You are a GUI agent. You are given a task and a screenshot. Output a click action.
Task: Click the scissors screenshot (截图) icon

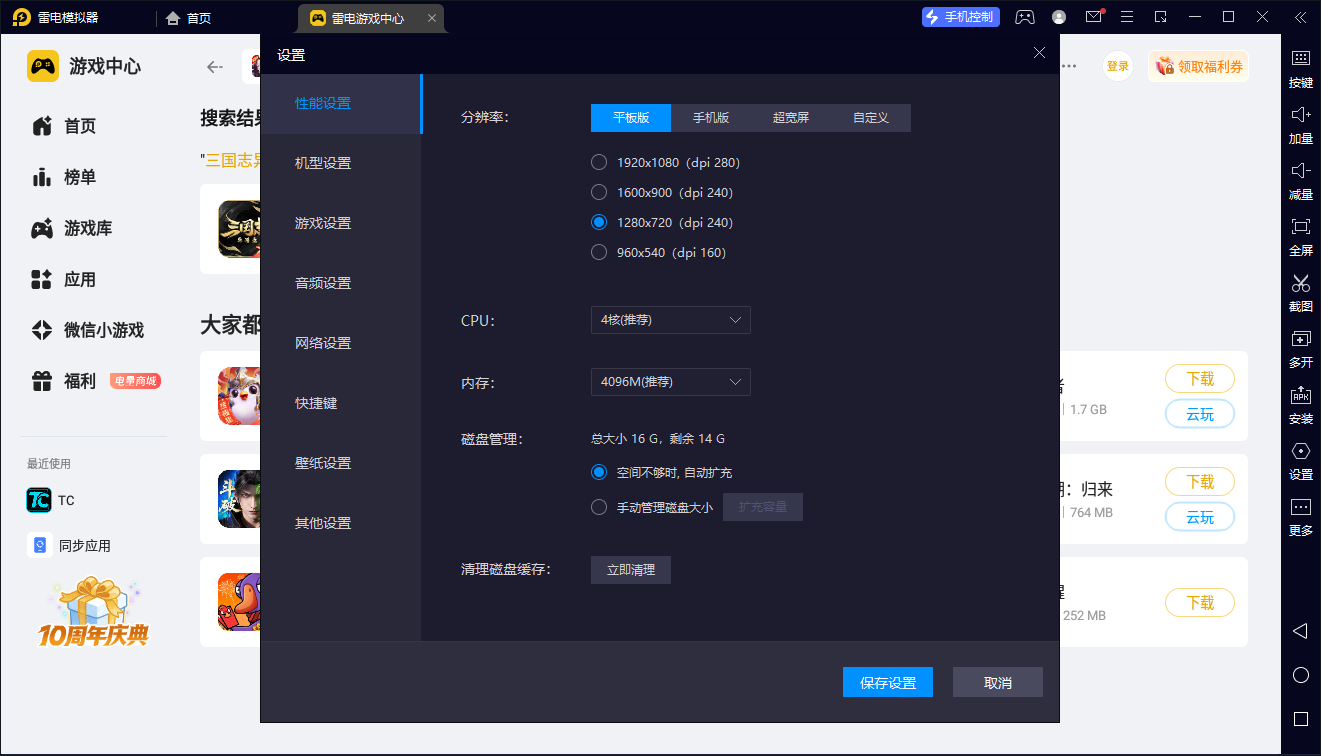click(1300, 283)
